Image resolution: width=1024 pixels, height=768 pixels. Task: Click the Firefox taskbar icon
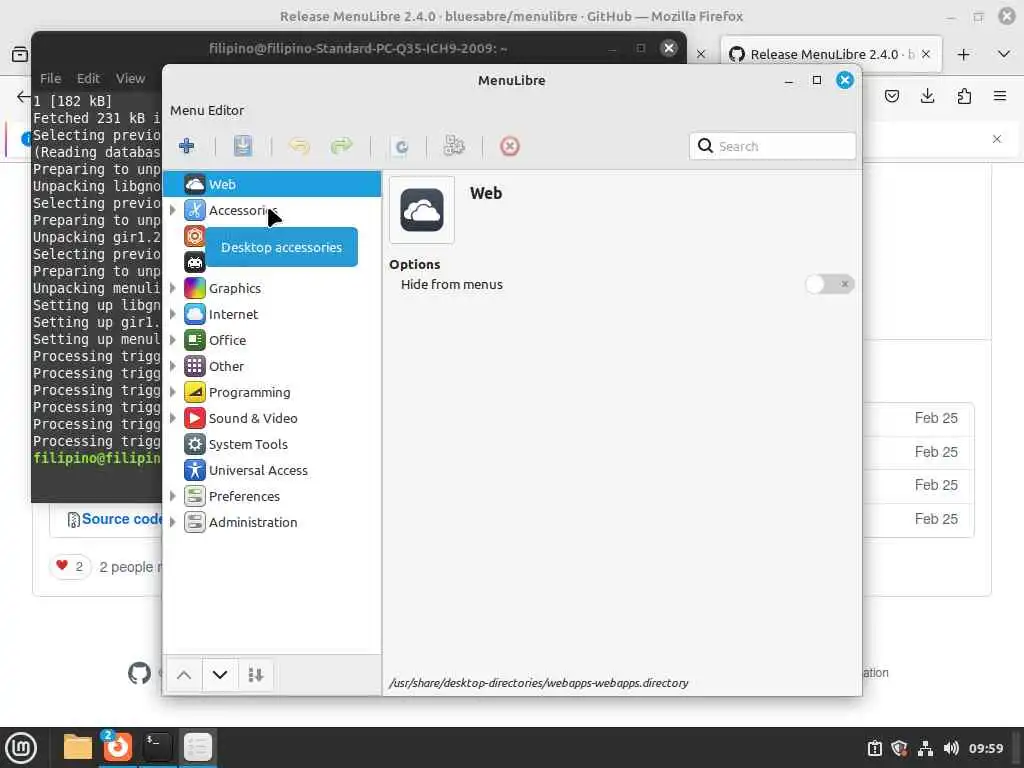118,747
